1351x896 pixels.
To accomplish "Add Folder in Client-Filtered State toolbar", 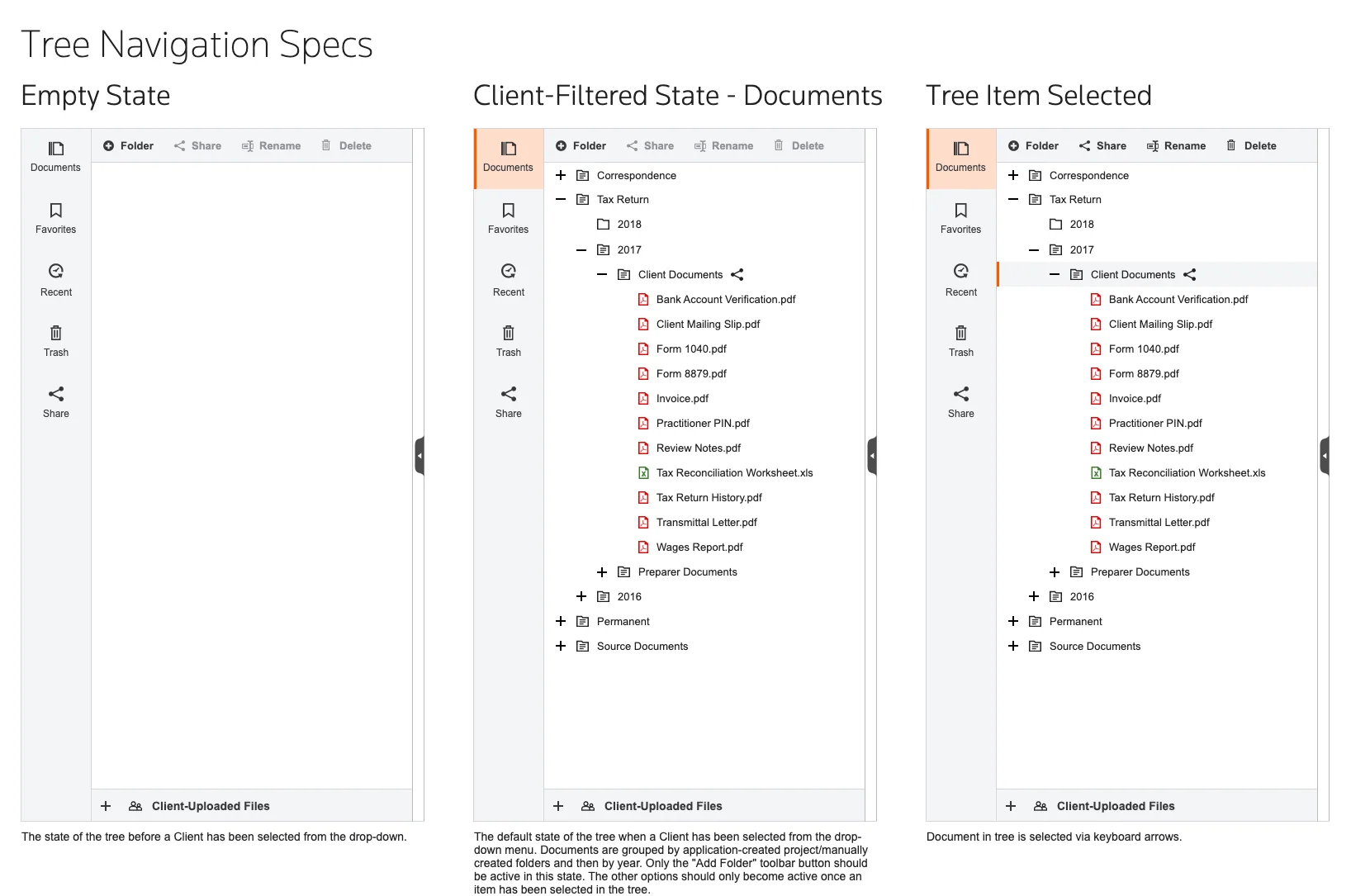I will [581, 145].
